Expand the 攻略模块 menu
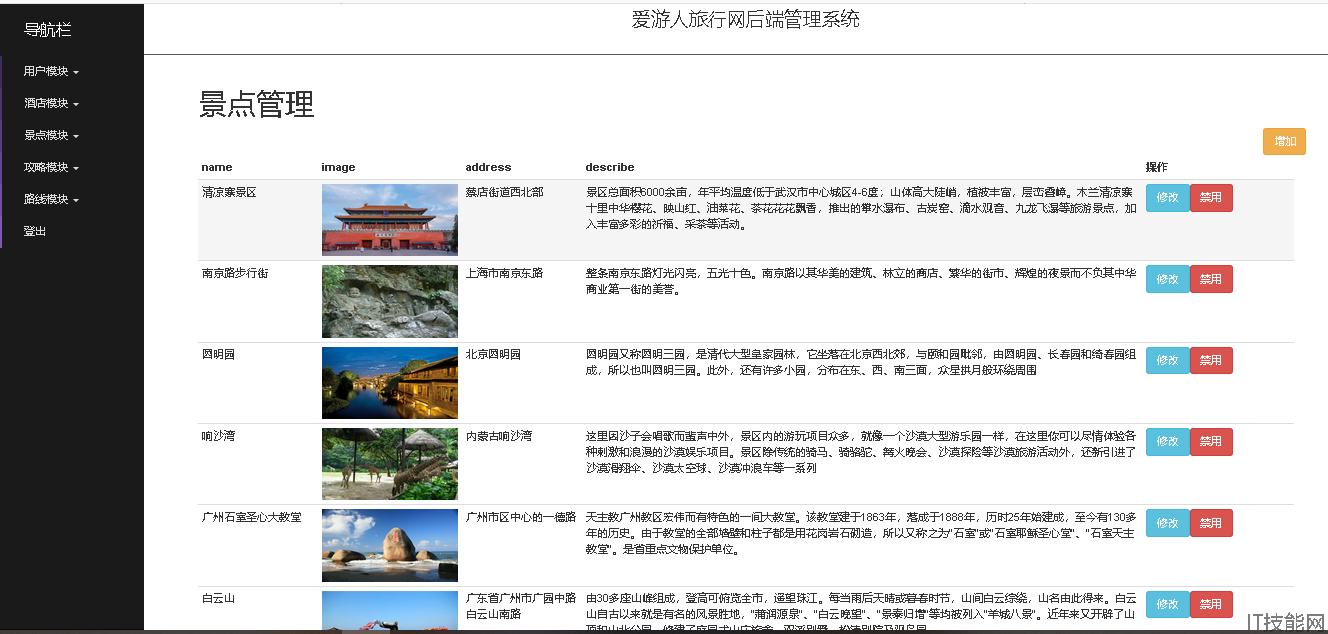The width and height of the screenshot is (1328, 634). click(x=51, y=168)
